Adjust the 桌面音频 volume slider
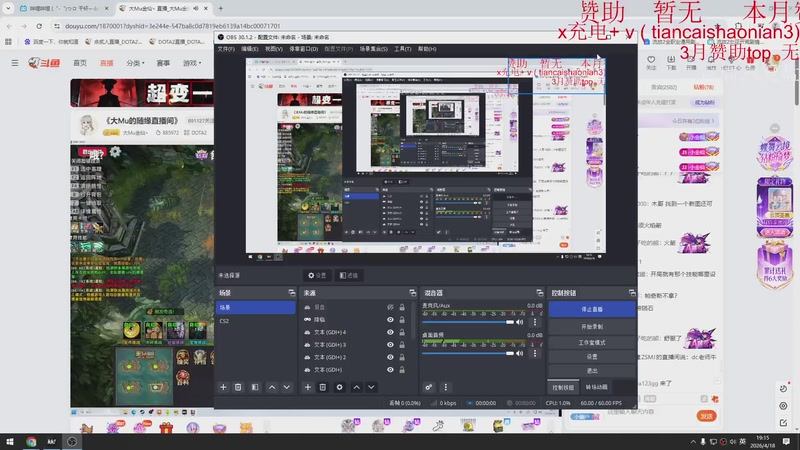Viewport: 800px width, 450px height. [x=468, y=353]
